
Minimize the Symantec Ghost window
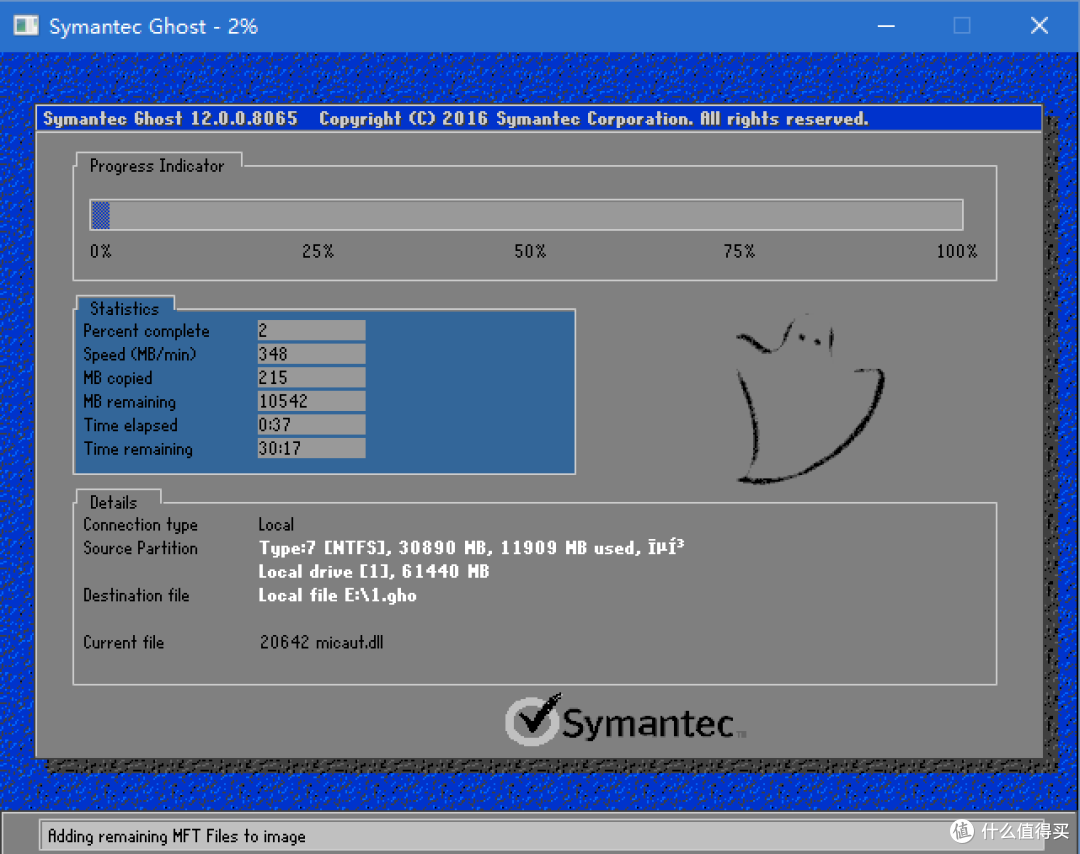tap(886, 26)
